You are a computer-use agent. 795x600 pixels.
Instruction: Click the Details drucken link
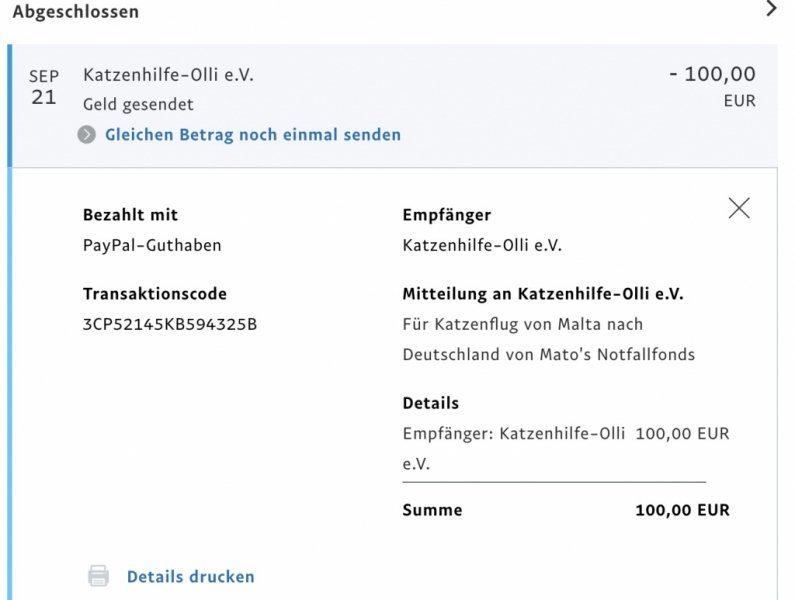191,577
